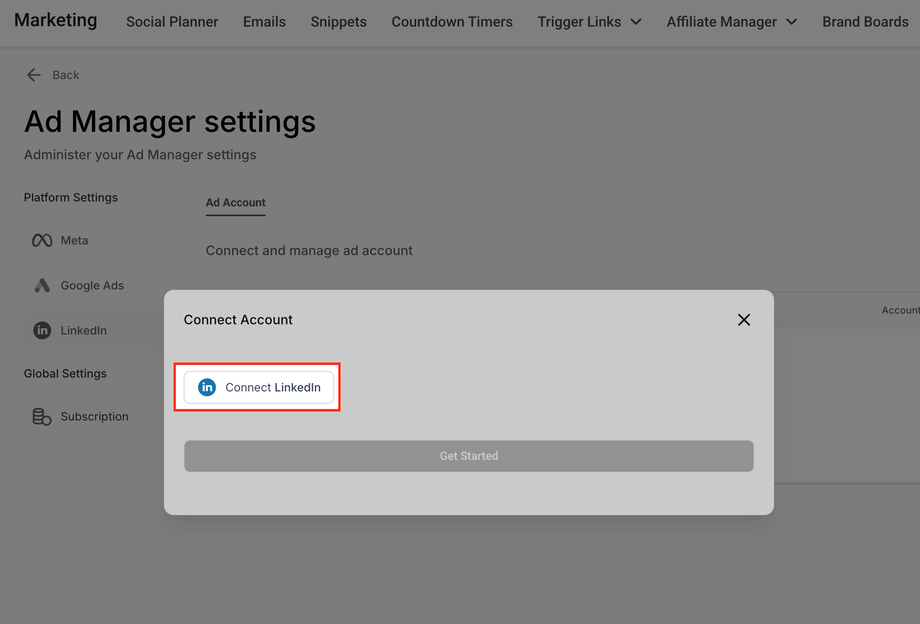Image resolution: width=920 pixels, height=624 pixels.
Task: Select the Ad Account tab
Action: point(236,203)
